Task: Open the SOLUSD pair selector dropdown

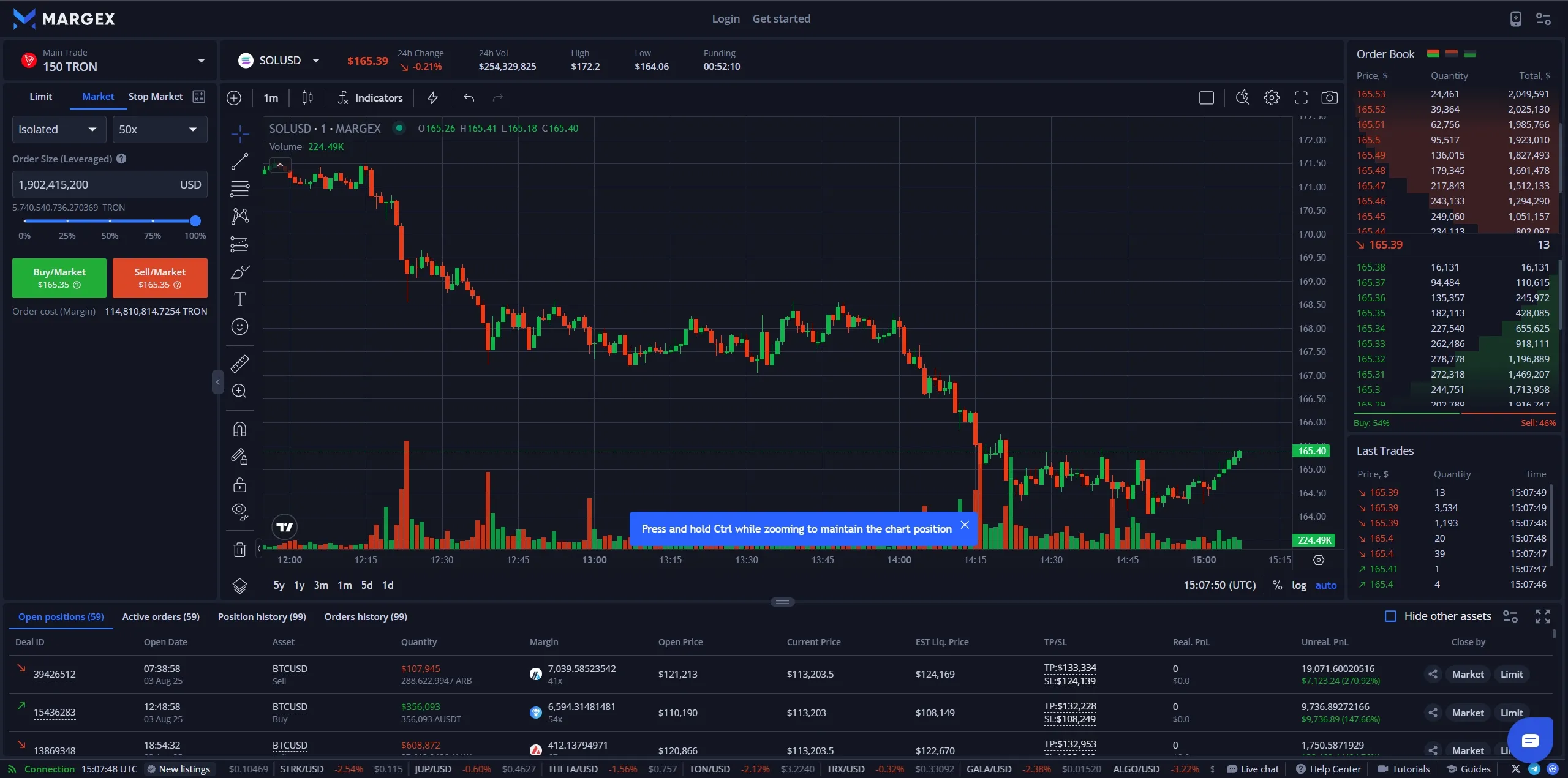Action: pos(279,61)
